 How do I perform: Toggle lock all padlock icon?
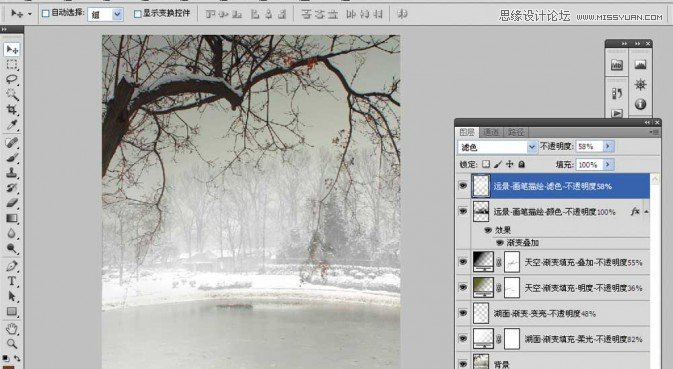(521, 164)
